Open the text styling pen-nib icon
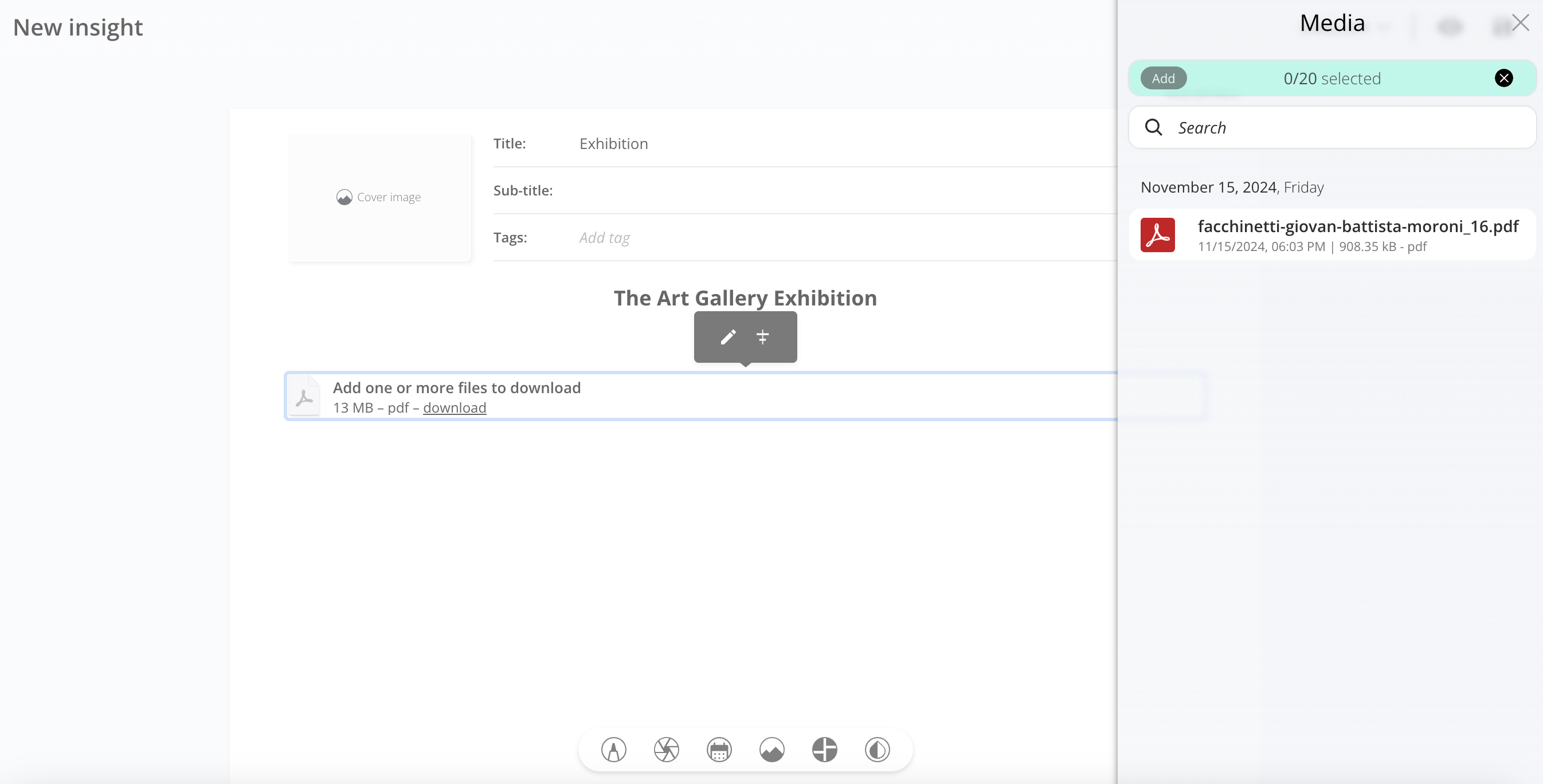Screen dimensions: 1543x784 [613, 749]
